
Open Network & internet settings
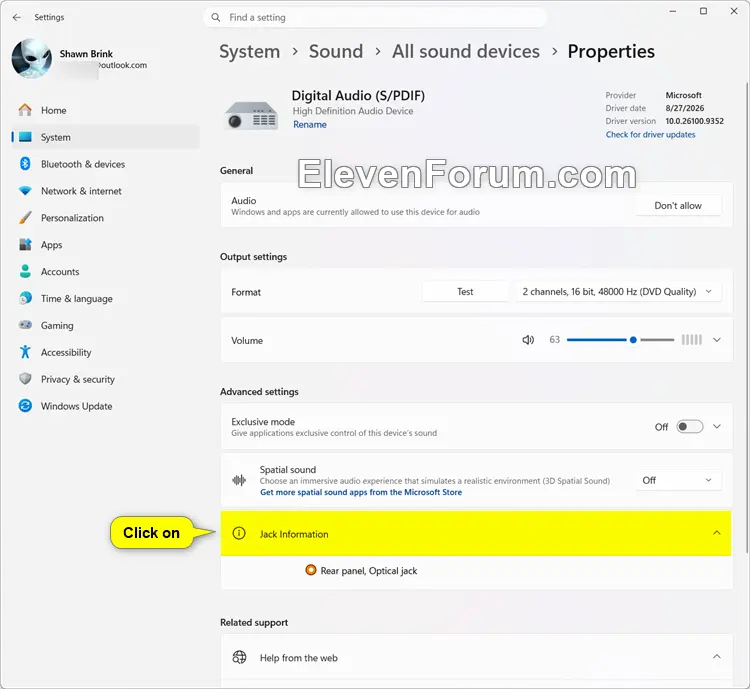click(105, 191)
